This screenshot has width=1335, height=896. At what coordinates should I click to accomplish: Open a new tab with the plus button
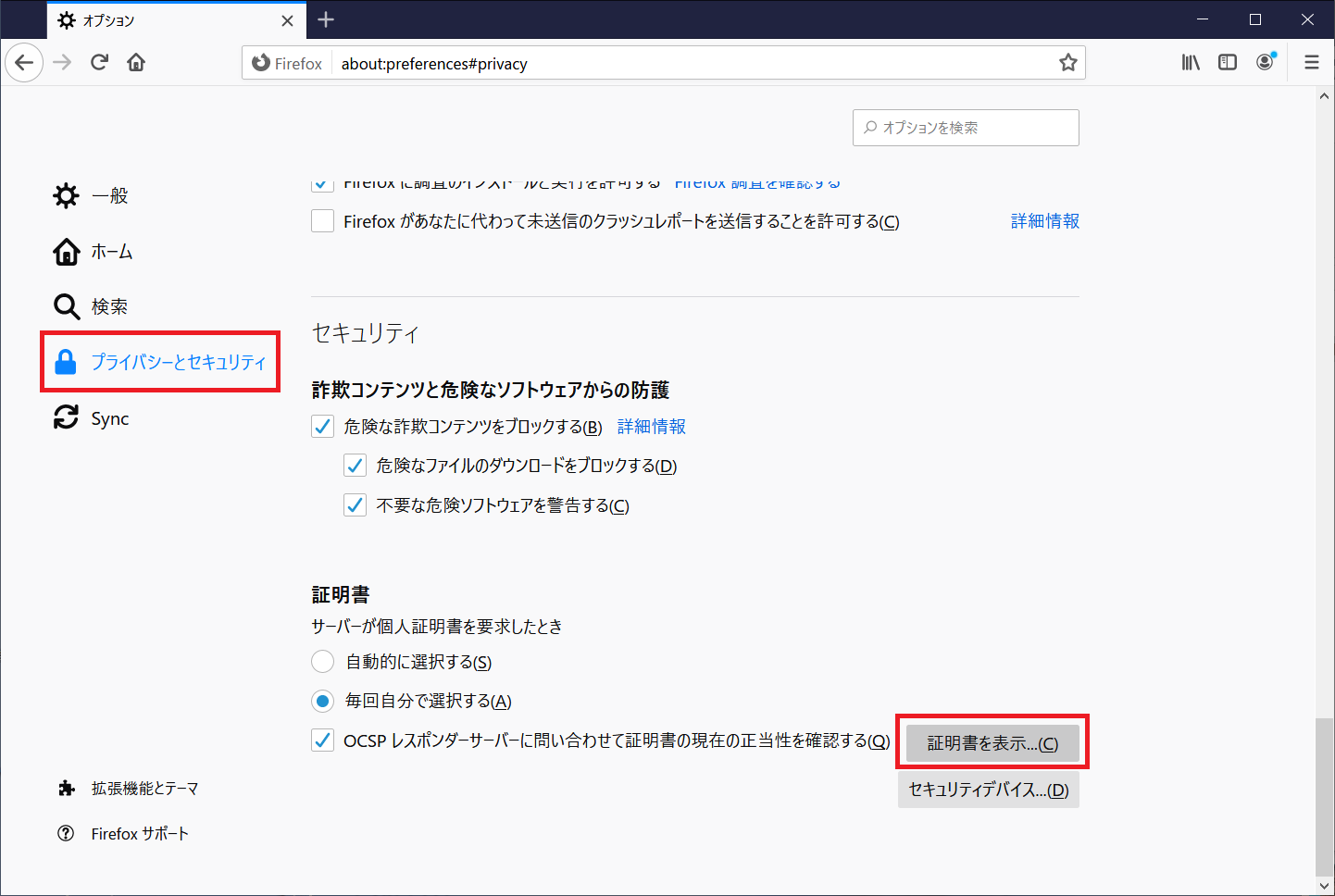[326, 19]
